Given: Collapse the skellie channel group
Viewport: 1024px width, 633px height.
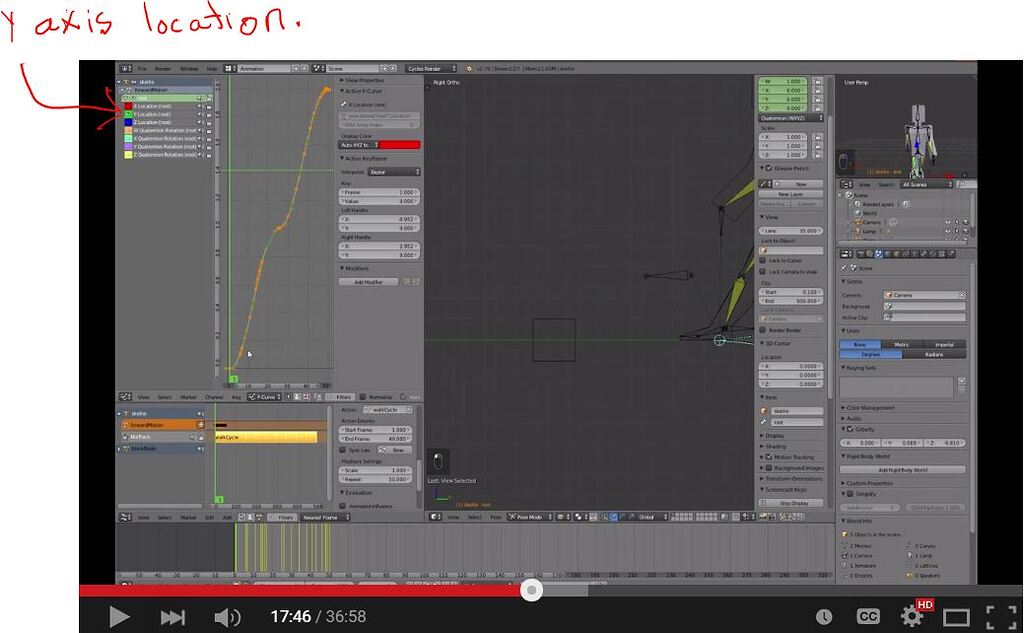Looking at the screenshot, I should click(x=120, y=82).
